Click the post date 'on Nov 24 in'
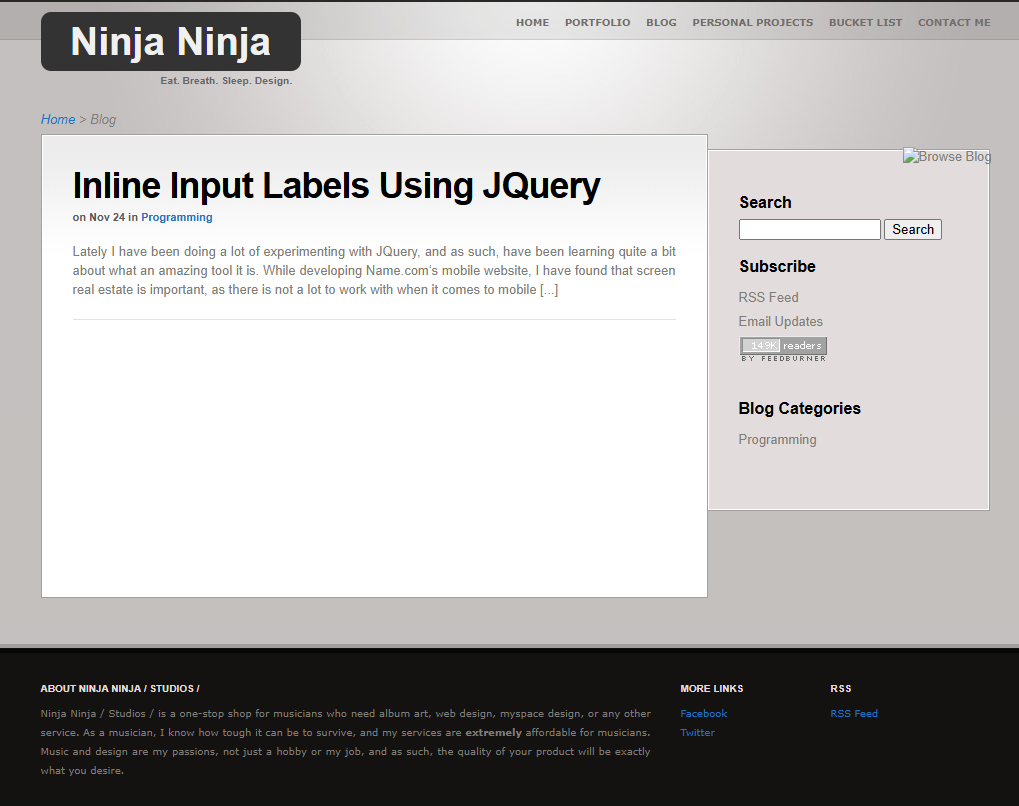This screenshot has height=806, width=1019. pos(105,217)
